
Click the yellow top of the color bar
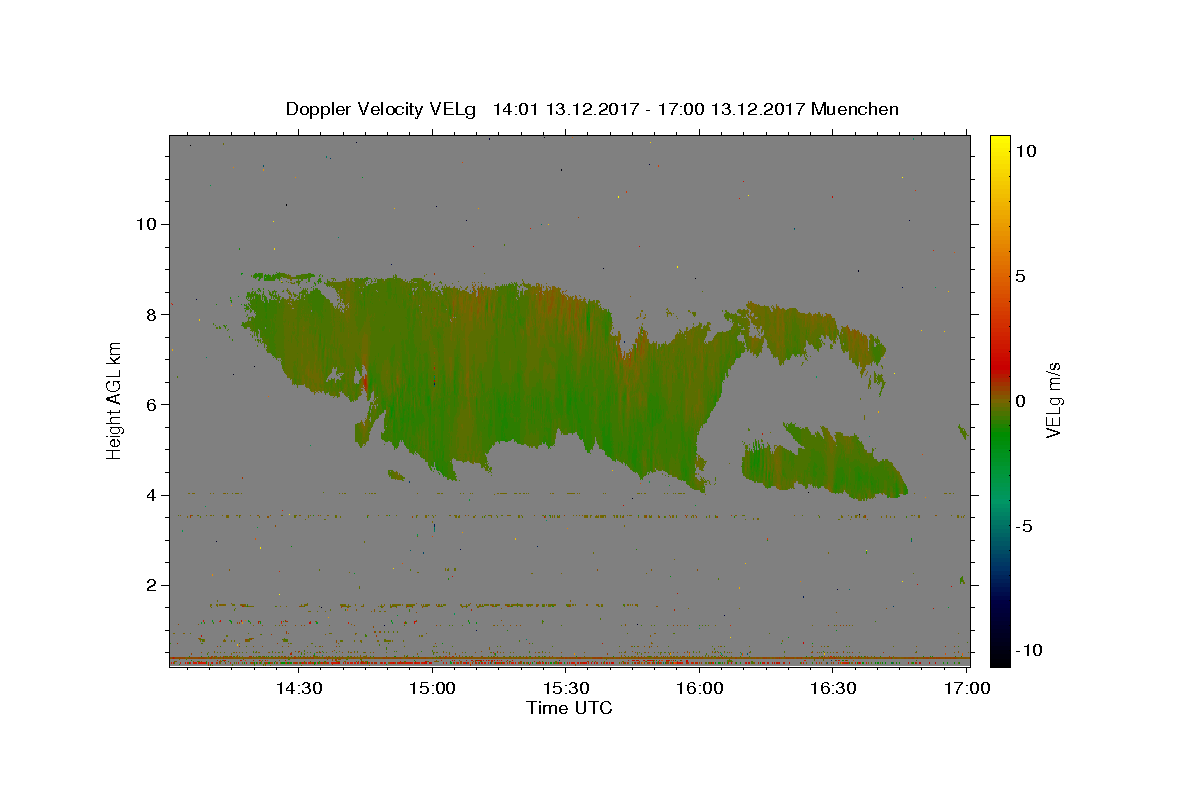(x=999, y=145)
